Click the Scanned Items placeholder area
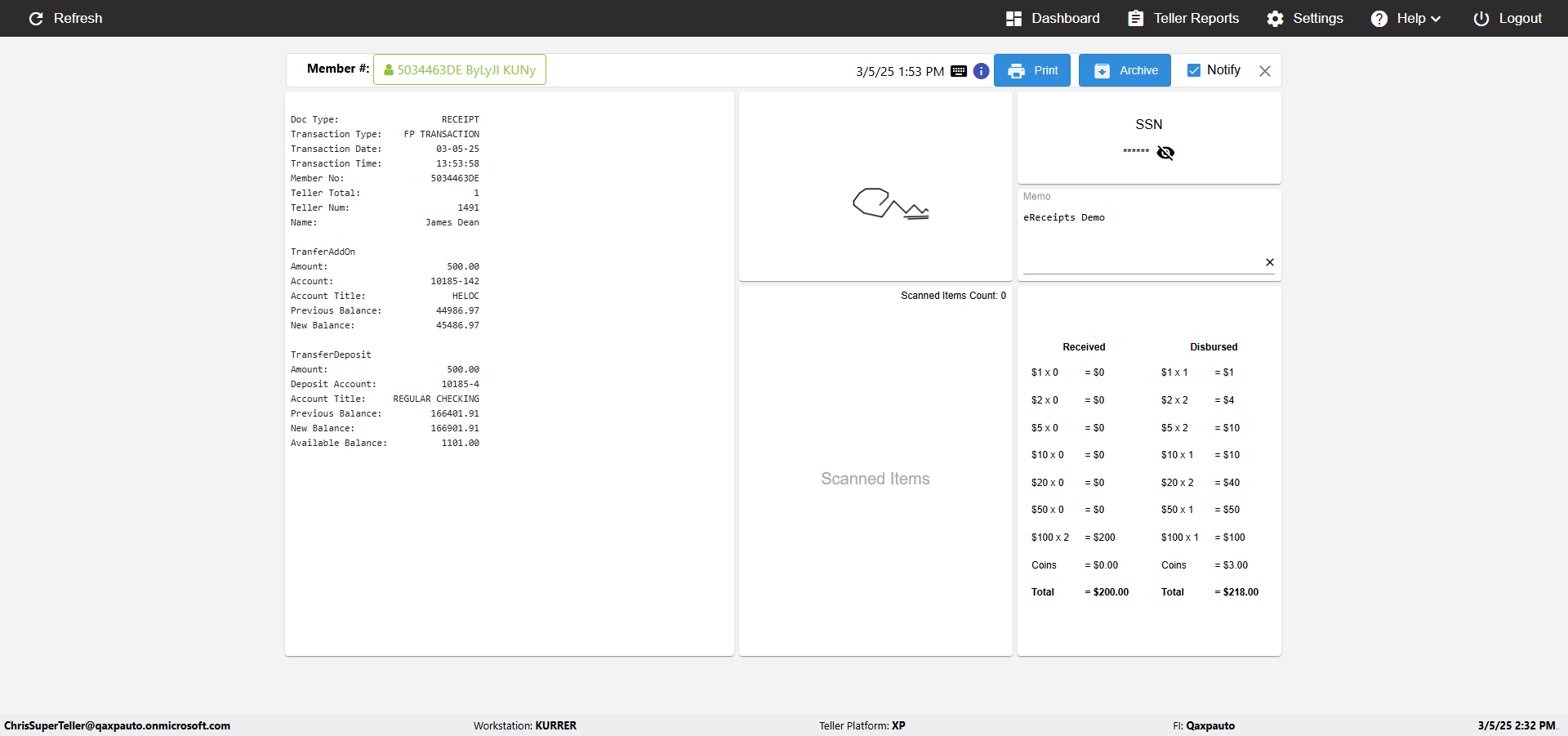The image size is (1568, 736). pyautogui.click(x=875, y=479)
